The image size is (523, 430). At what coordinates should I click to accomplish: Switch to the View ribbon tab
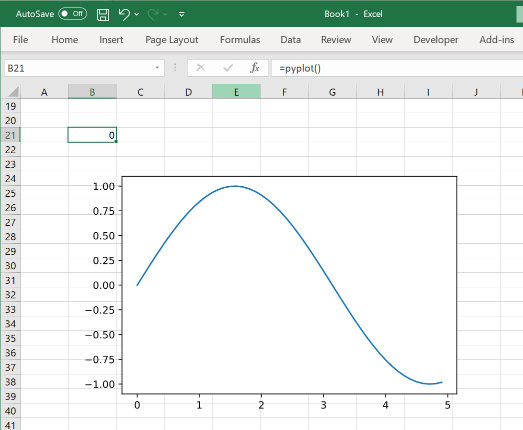tap(382, 40)
